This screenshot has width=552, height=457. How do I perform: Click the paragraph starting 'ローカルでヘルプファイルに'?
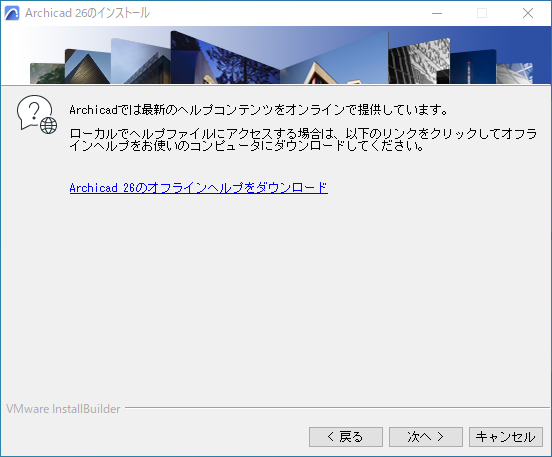pos(303,139)
